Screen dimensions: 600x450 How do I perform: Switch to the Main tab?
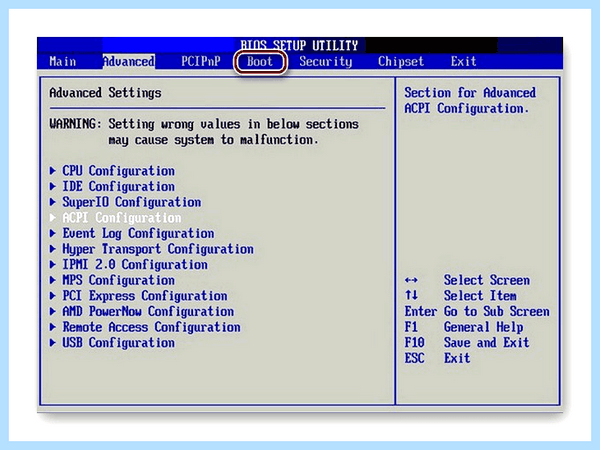click(63, 62)
